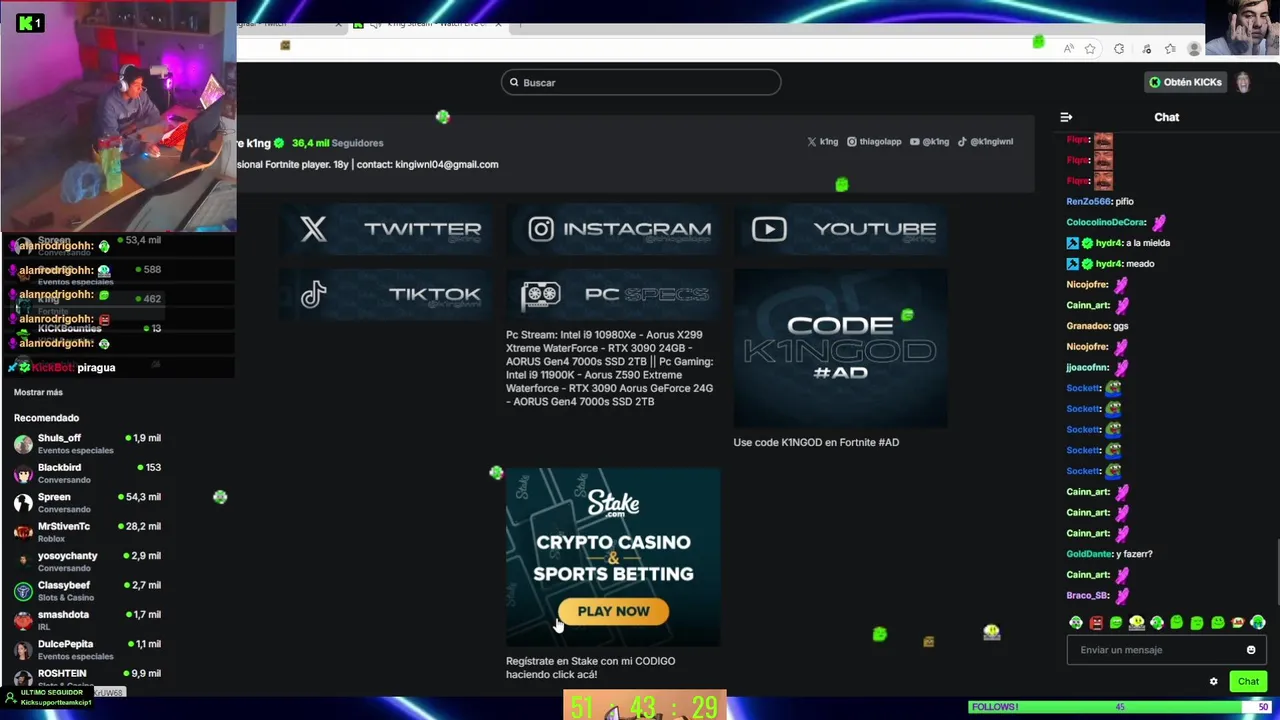Screen dimensions: 1280x720
Task: Open the TikTok link @k1ngiwnl
Action: click(985, 142)
